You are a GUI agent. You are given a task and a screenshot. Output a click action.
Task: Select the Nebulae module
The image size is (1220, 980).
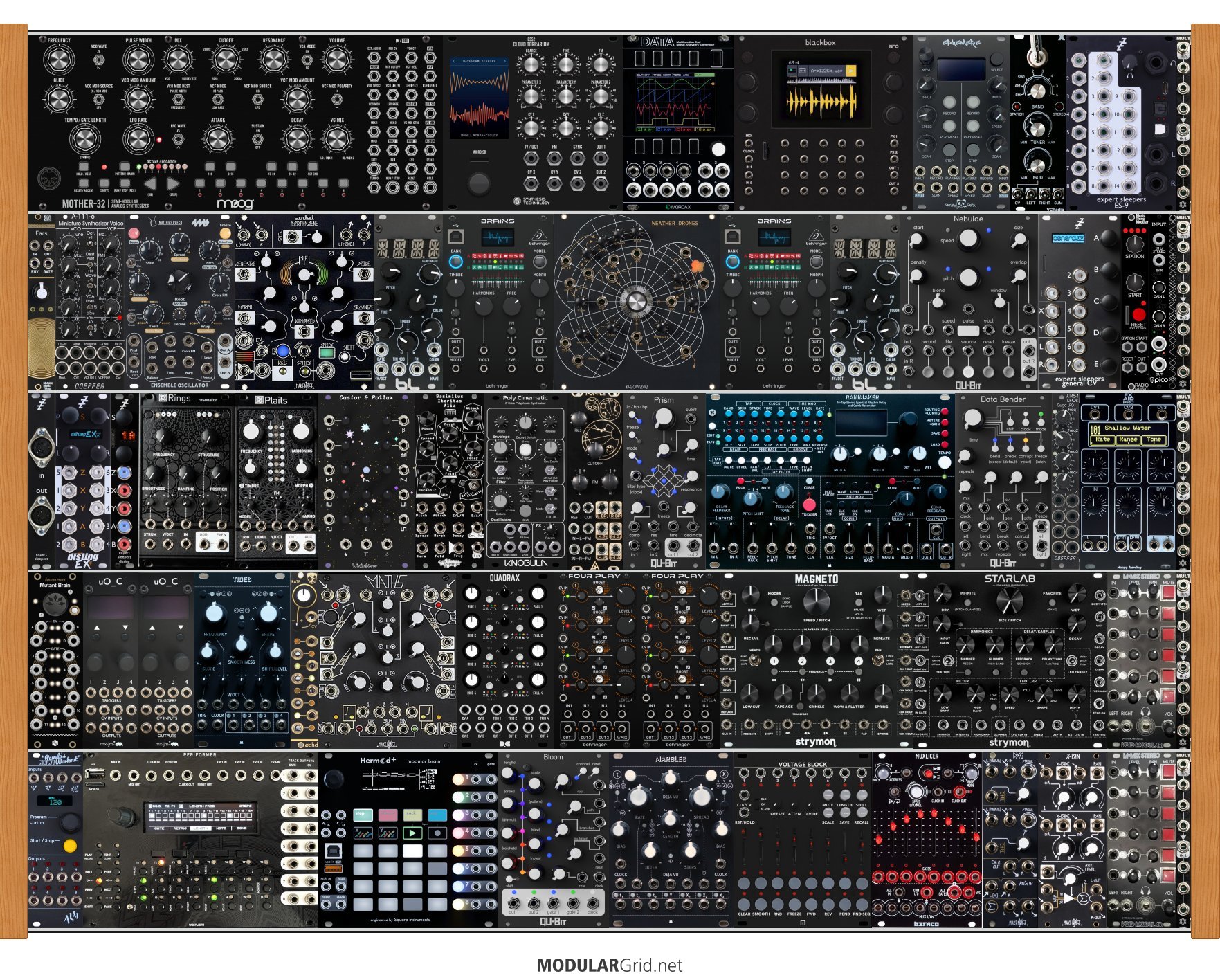pyautogui.click(x=969, y=302)
